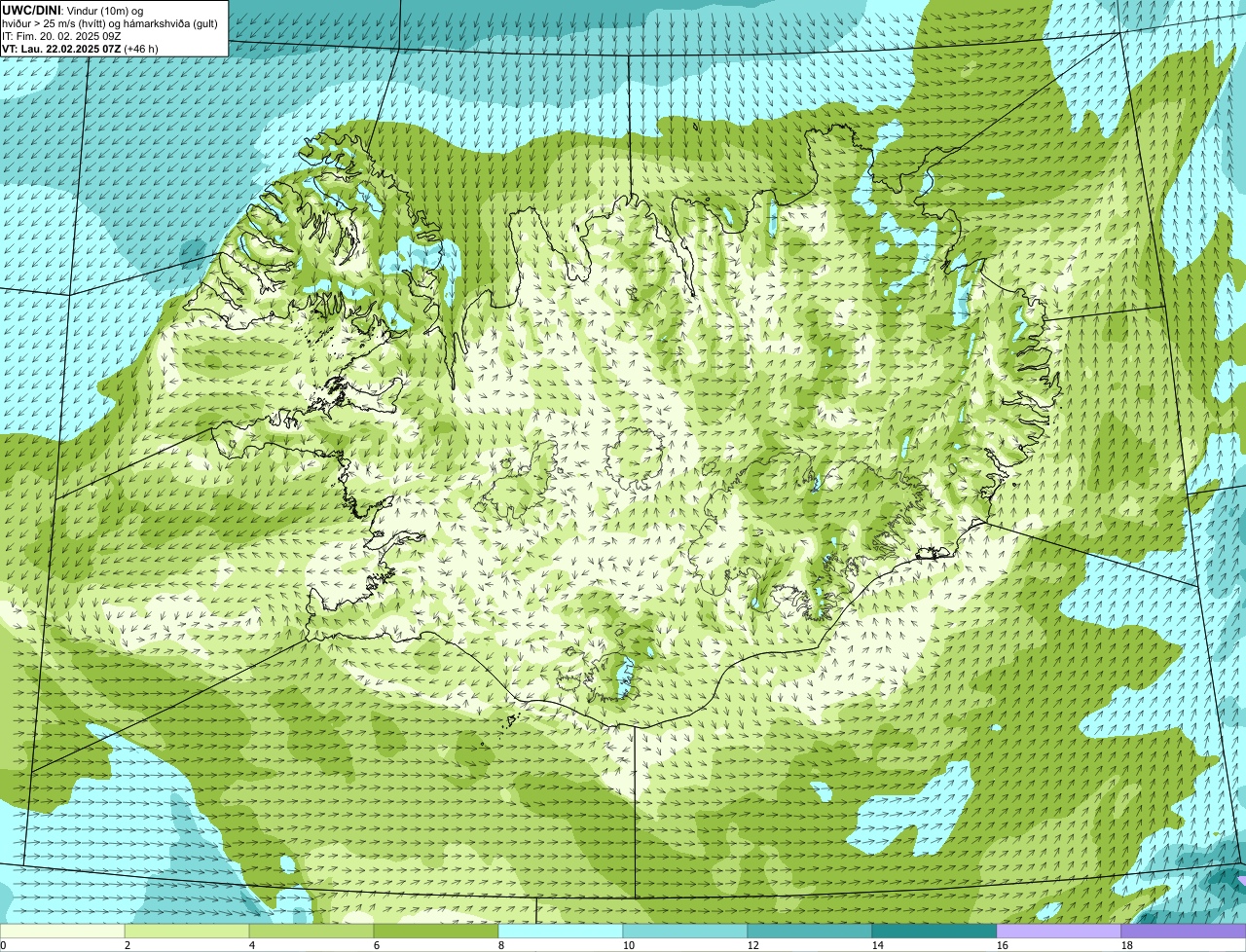Click the '6' label on the wind scale
1246x952 pixels.
[377, 945]
